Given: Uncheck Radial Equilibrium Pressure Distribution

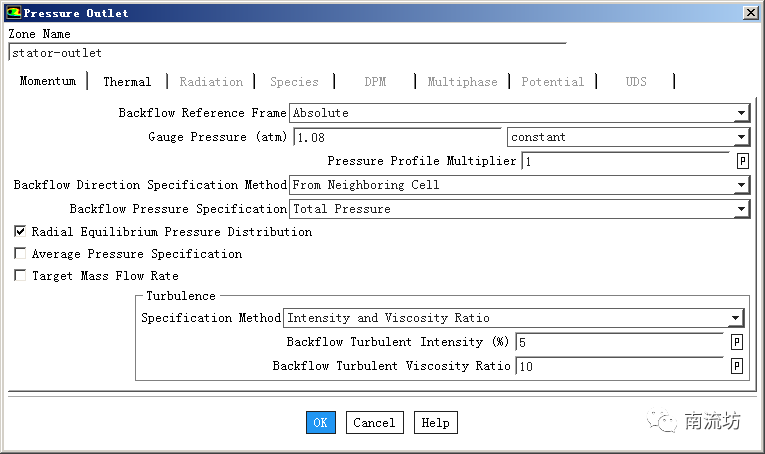Looking at the screenshot, I should [20, 231].
